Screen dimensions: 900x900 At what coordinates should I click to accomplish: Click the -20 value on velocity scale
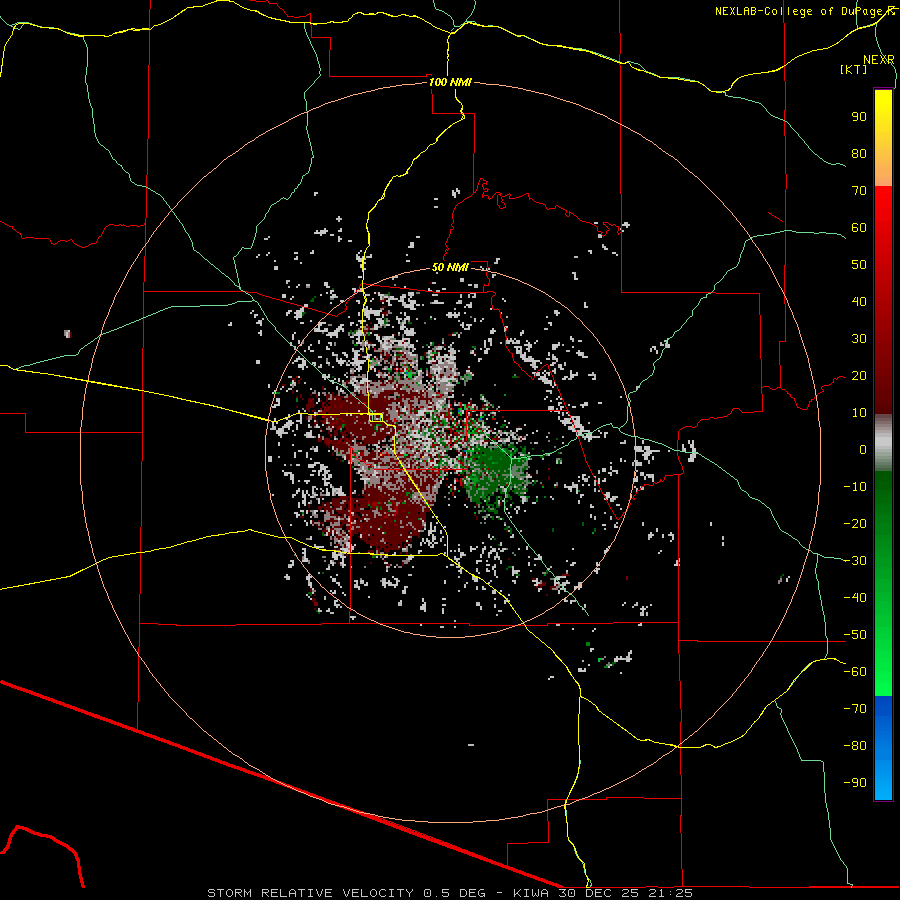click(x=855, y=524)
